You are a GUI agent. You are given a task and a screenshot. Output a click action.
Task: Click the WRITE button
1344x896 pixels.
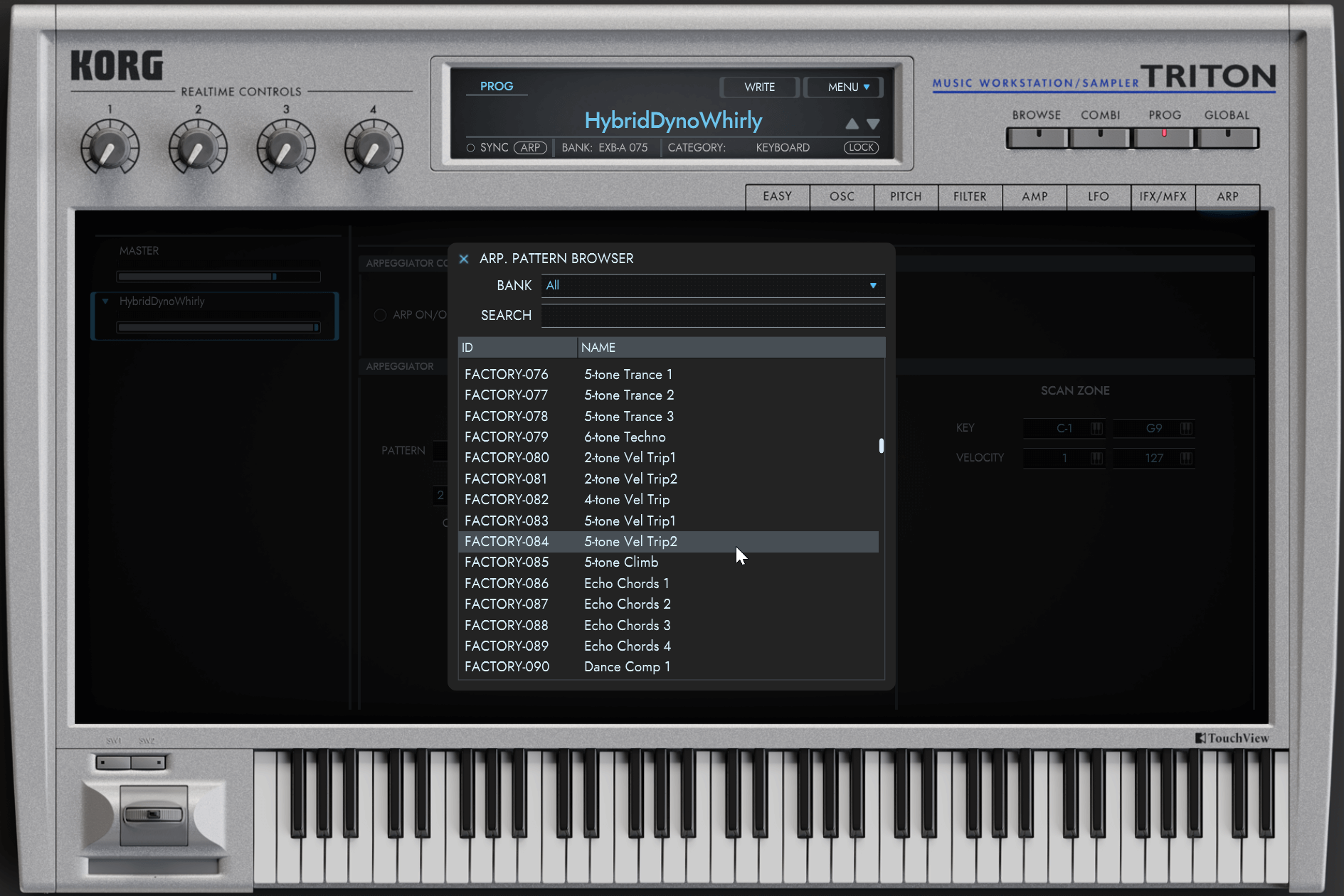[x=759, y=87]
